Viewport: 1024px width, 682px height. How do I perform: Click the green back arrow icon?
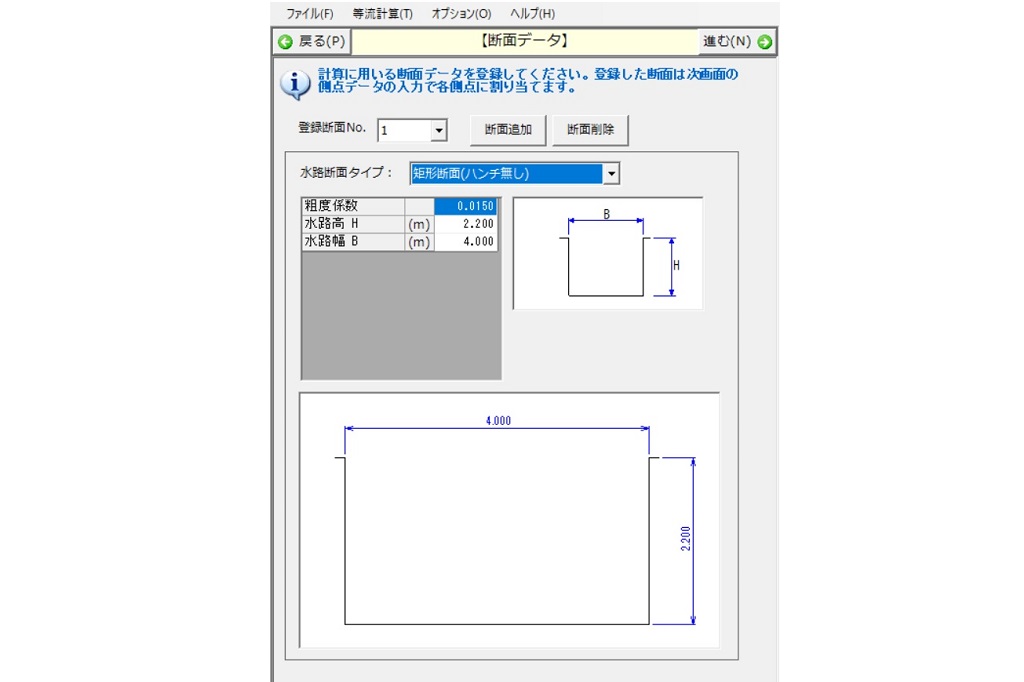click(285, 42)
